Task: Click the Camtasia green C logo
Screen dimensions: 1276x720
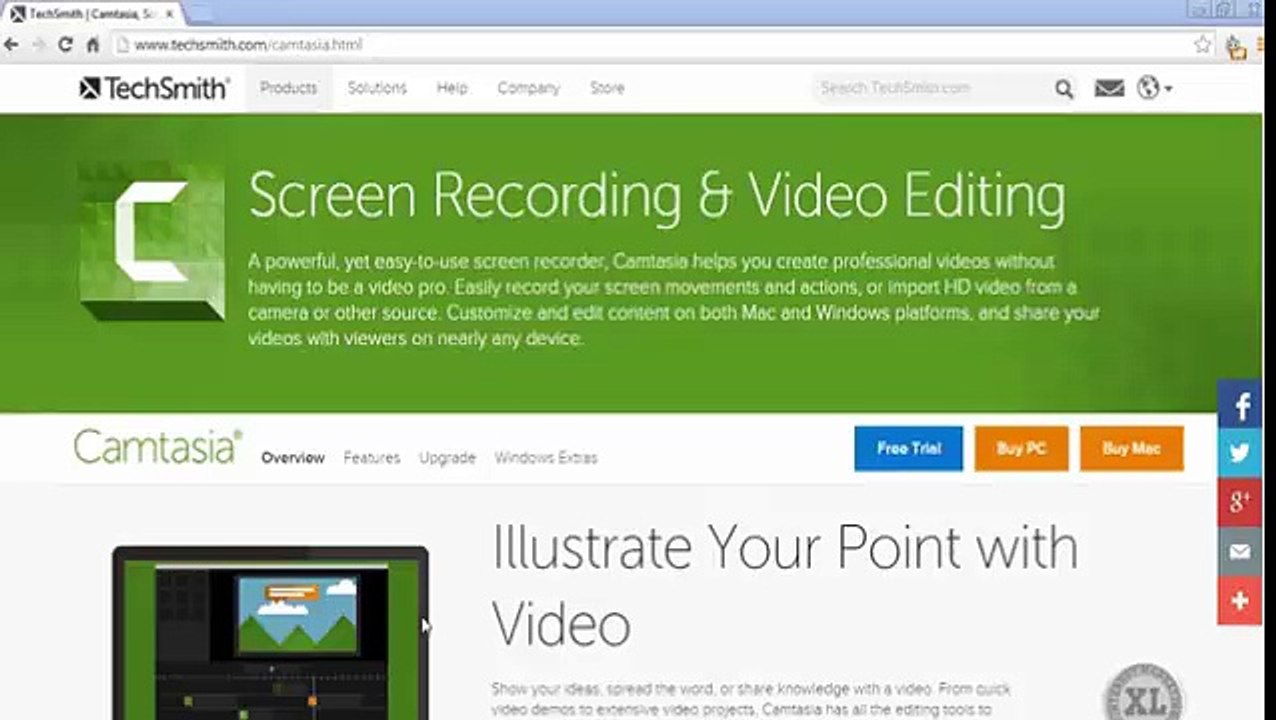Action: coord(152,241)
